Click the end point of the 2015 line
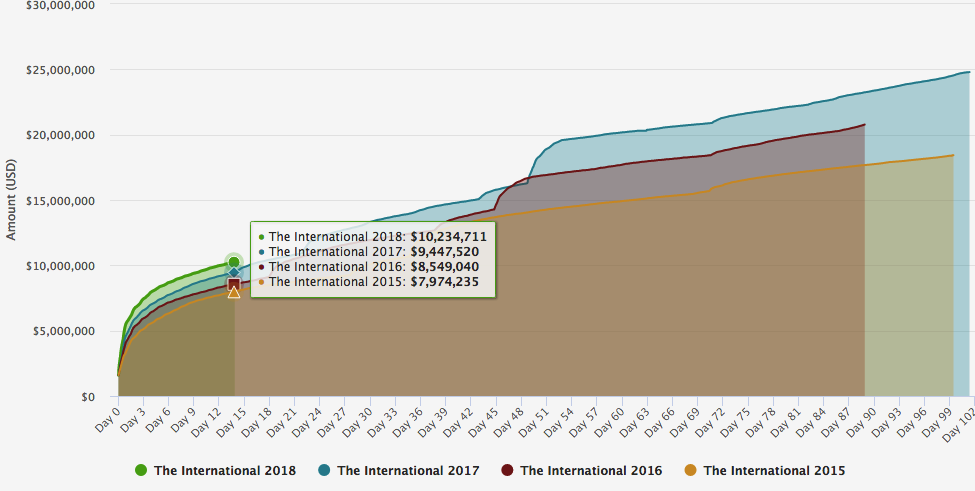975x491 pixels. 953,155
